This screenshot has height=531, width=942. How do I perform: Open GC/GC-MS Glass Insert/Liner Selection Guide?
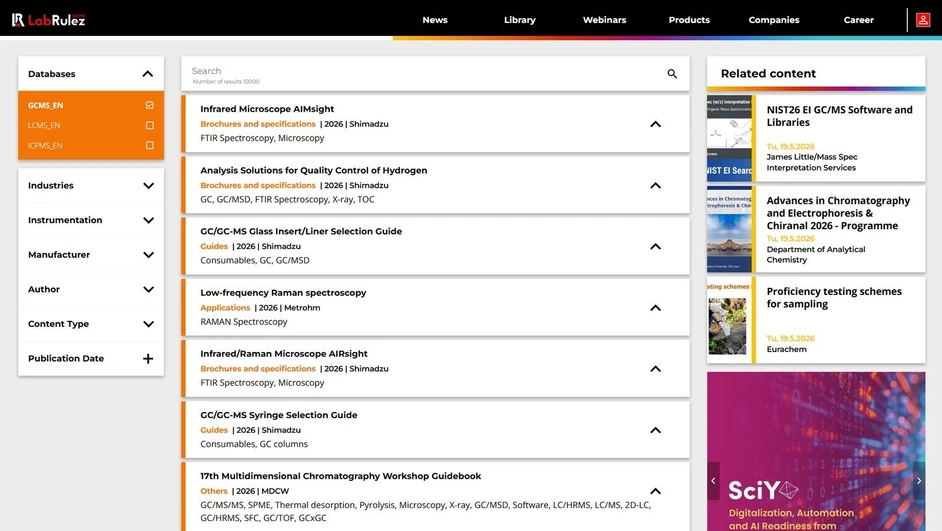tap(301, 231)
